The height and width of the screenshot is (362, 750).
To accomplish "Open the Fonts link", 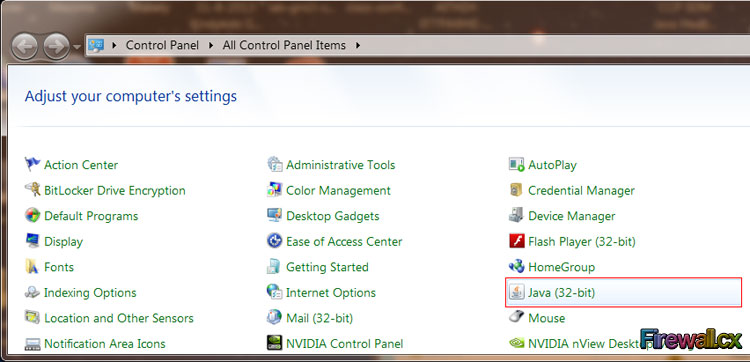I will (x=59, y=267).
